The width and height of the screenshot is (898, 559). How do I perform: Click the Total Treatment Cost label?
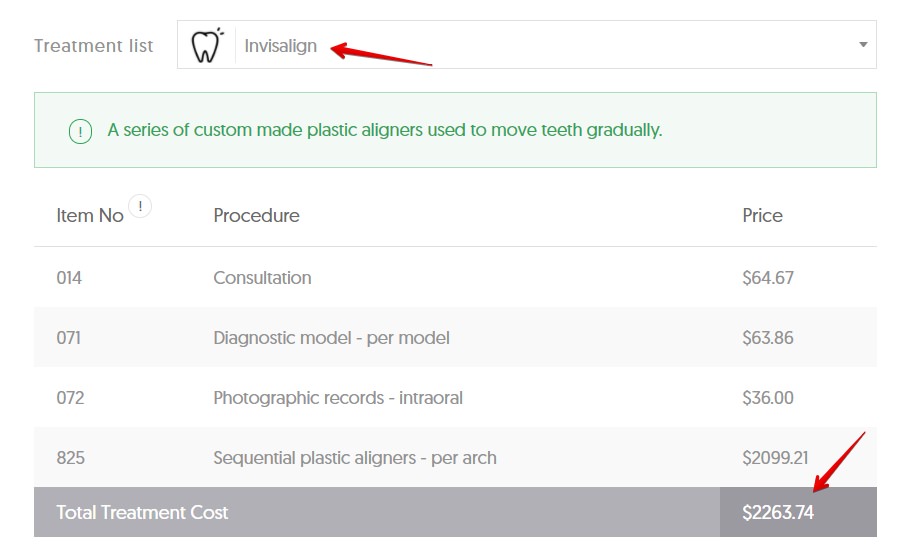142,513
